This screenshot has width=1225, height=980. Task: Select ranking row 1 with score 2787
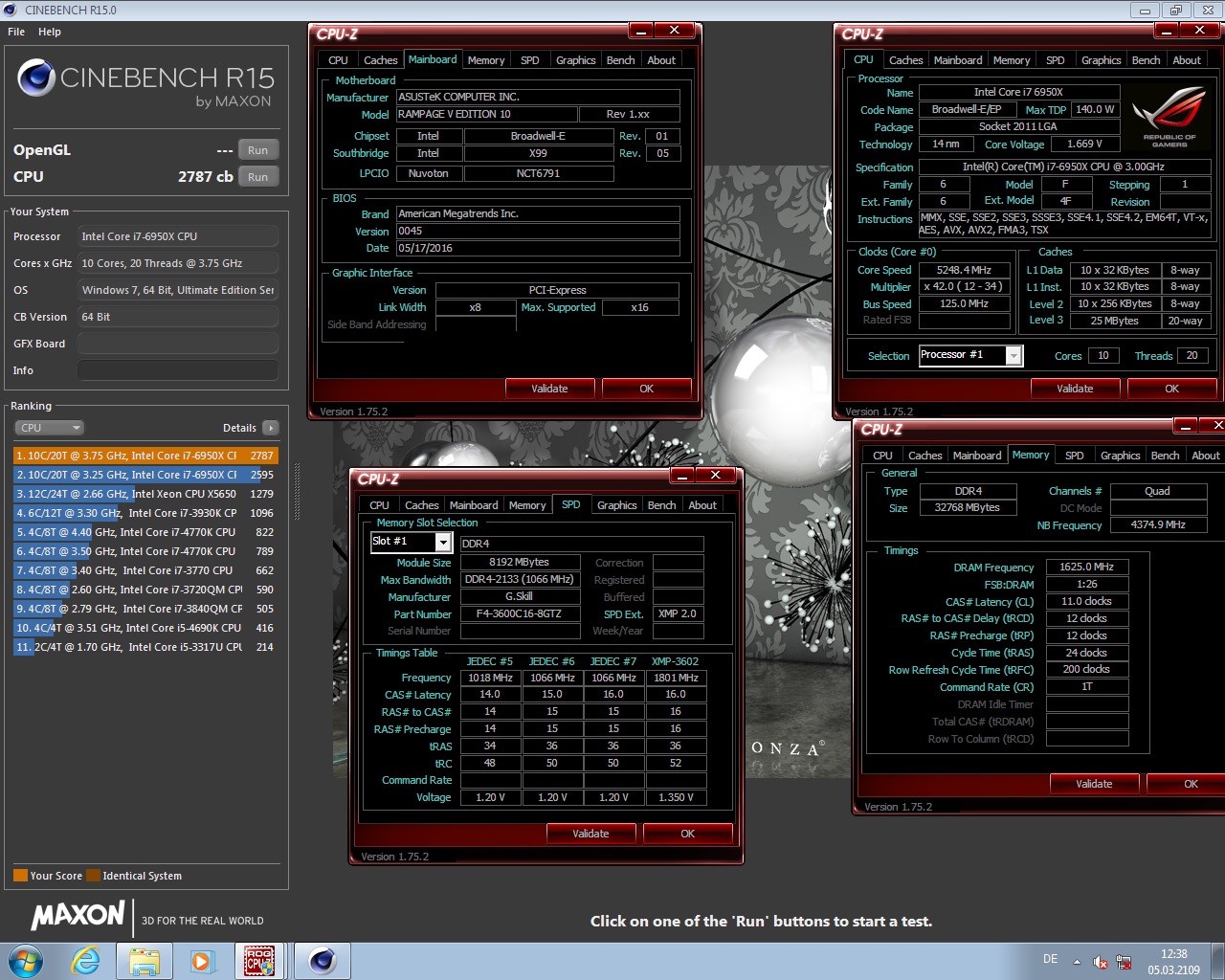[145, 456]
